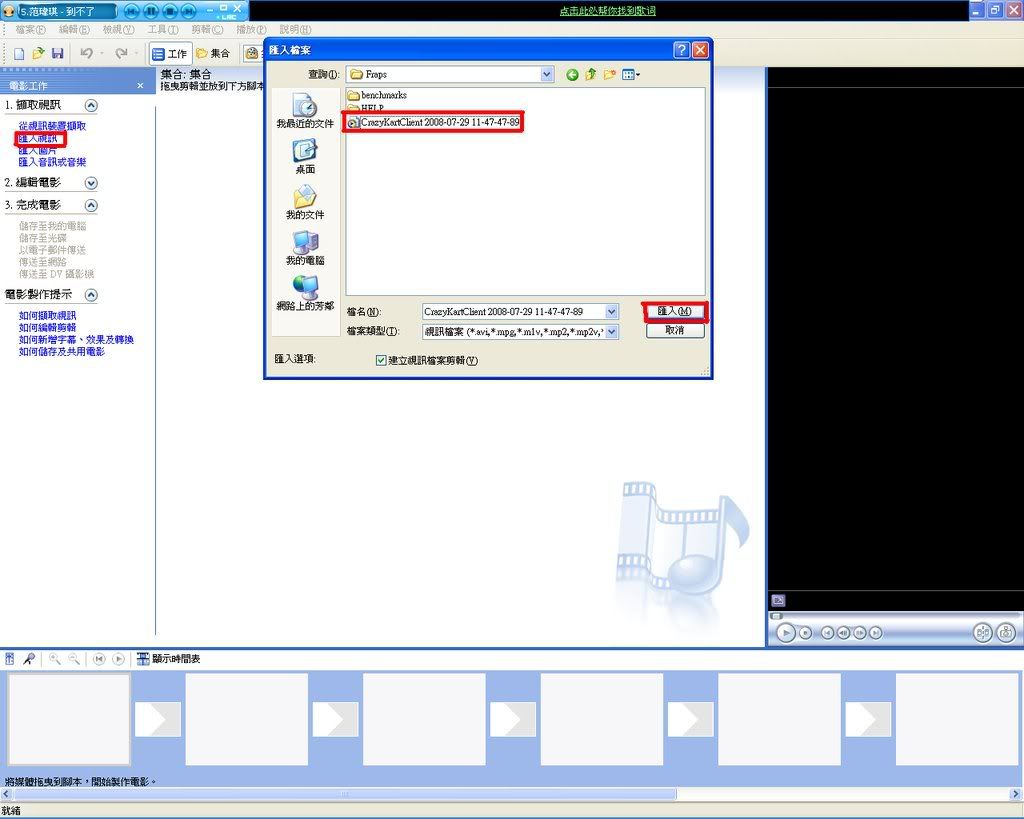The width and height of the screenshot is (1024, 819).
Task: Go back using the green arrow icon
Action: point(572,75)
